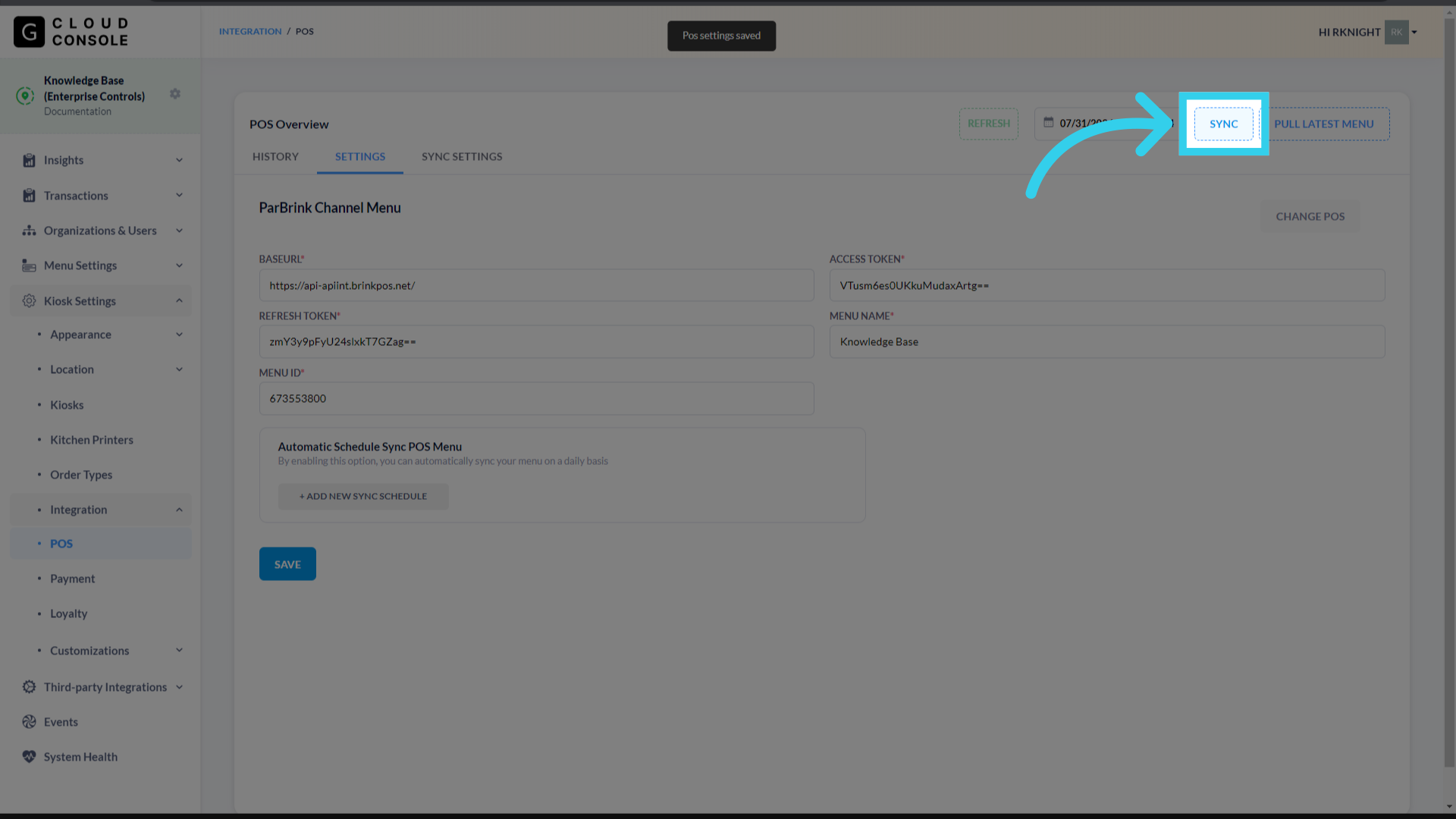
Task: Click the Menu Settings sidebar icon
Action: pyautogui.click(x=29, y=265)
